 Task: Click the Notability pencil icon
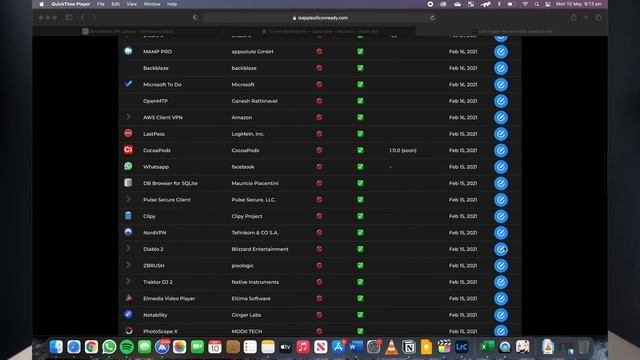tap(128, 314)
